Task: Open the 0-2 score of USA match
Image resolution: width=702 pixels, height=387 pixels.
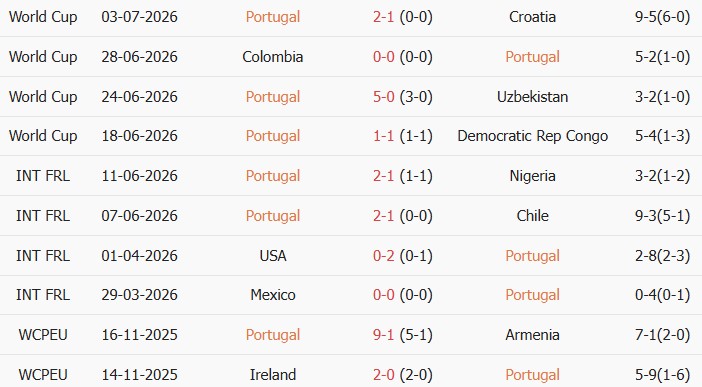Action: pyautogui.click(x=383, y=256)
